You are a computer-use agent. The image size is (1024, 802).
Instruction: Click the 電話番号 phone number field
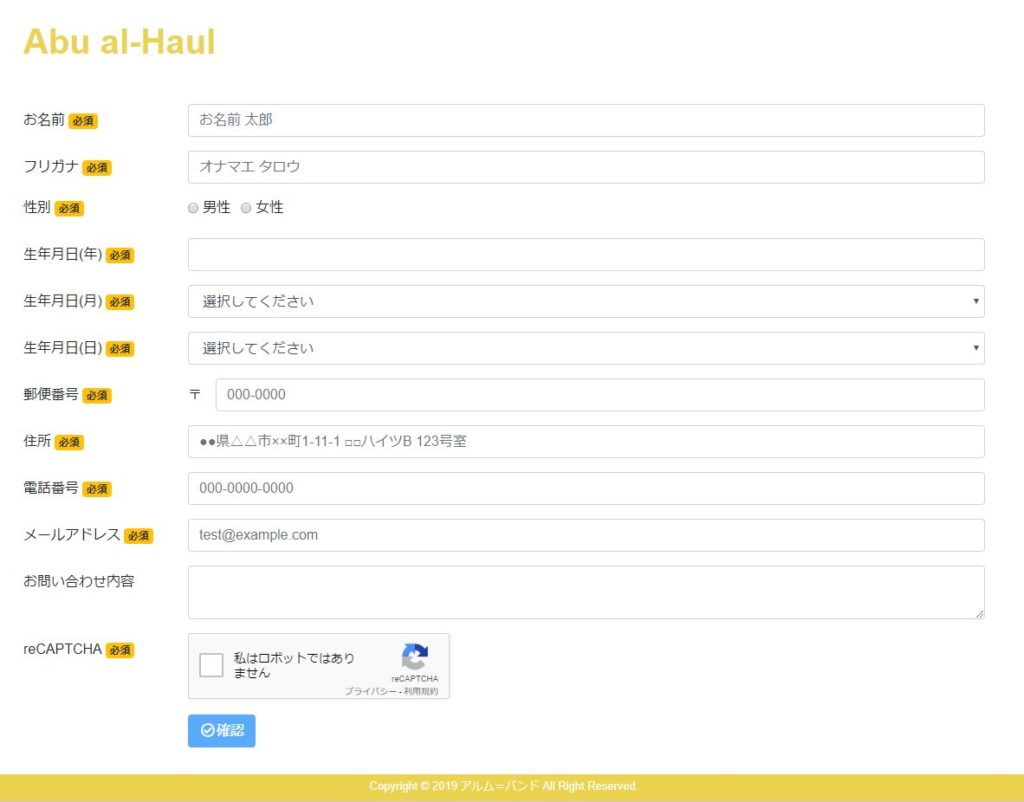click(586, 489)
